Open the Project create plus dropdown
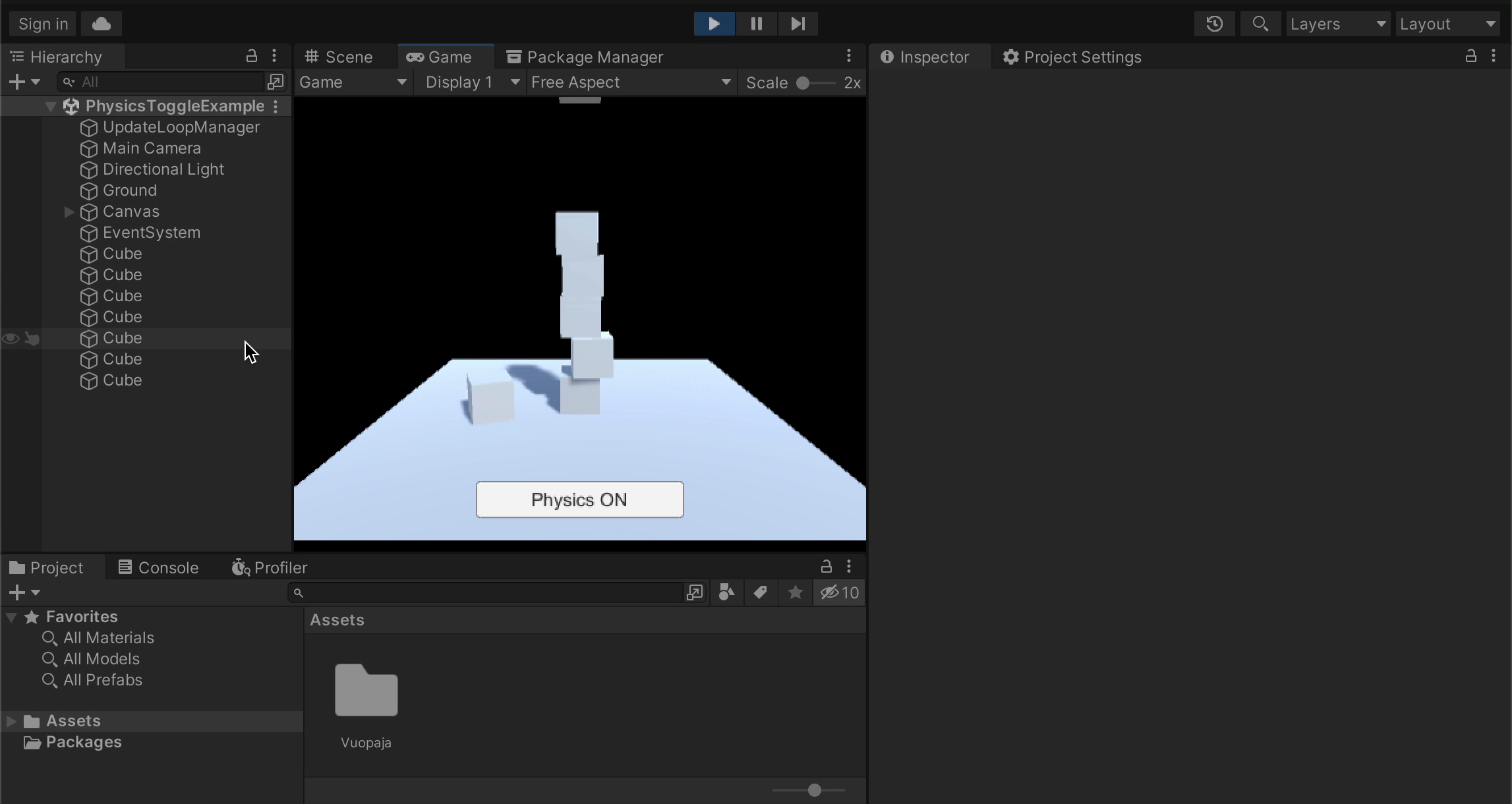The height and width of the screenshot is (804, 1512). tap(24, 592)
